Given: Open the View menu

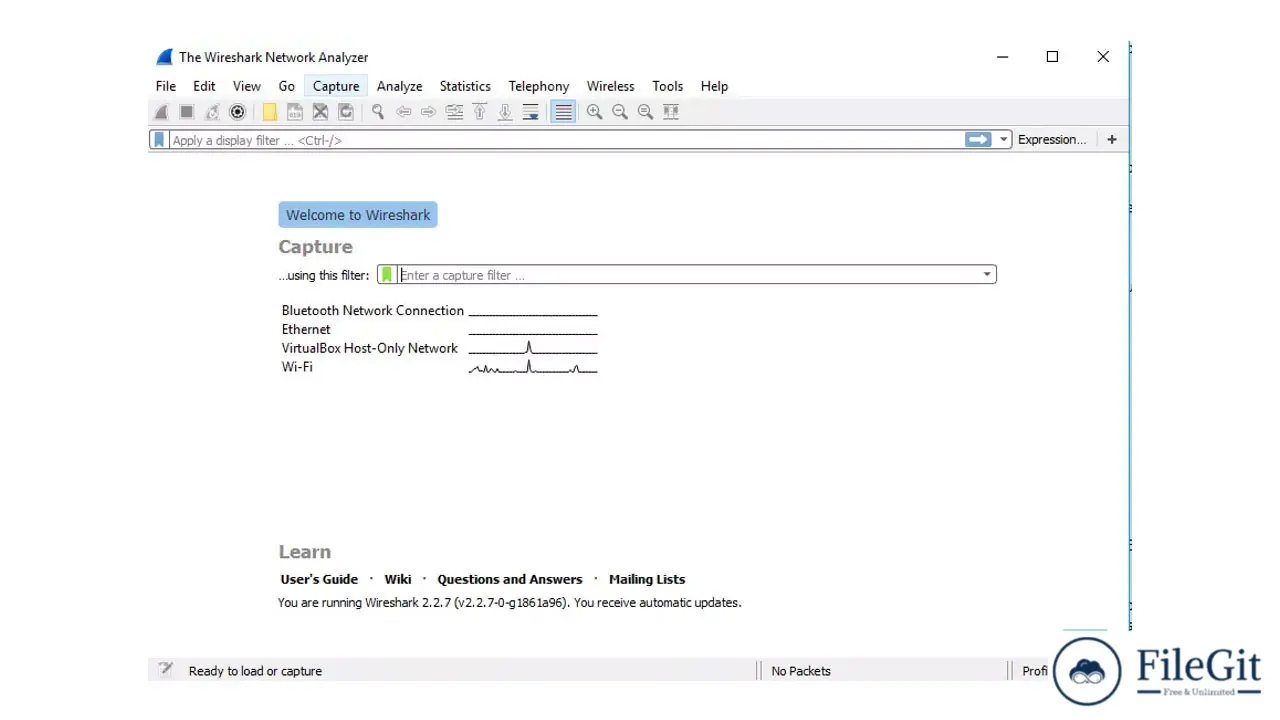Looking at the screenshot, I should tap(247, 86).
